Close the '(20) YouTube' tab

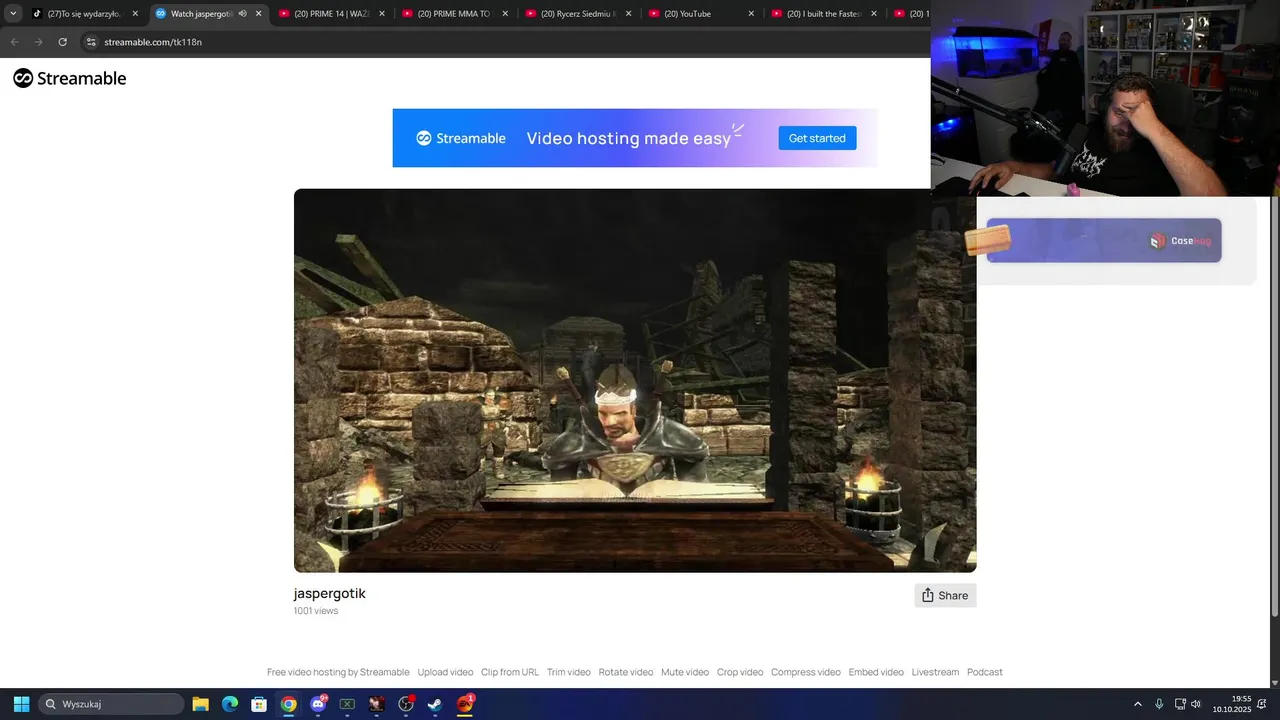[751, 14]
